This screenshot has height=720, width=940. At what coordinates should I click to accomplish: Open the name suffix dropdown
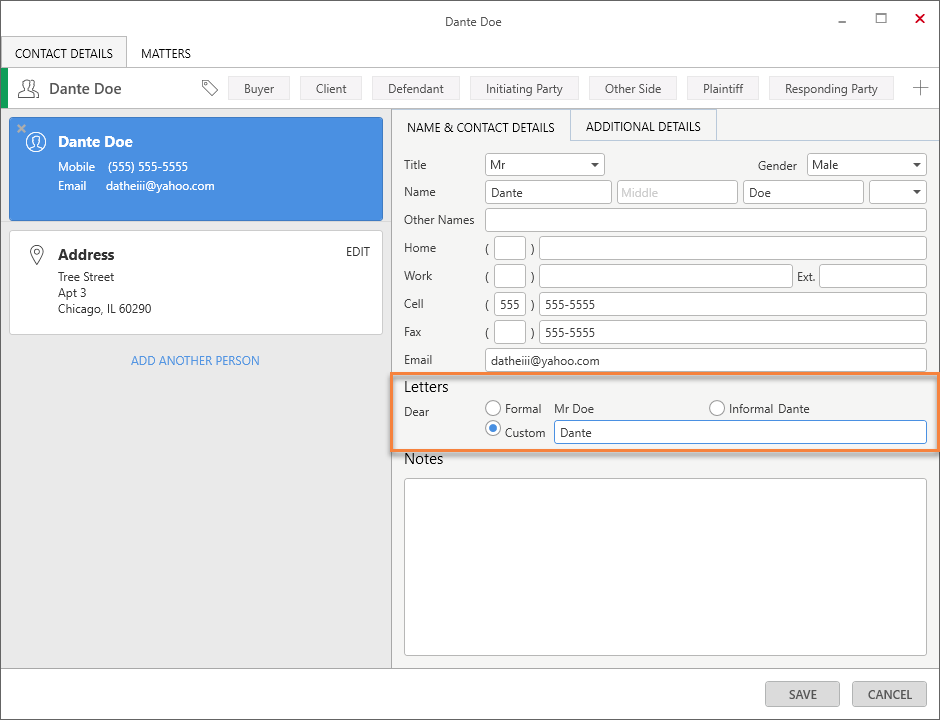(x=897, y=192)
